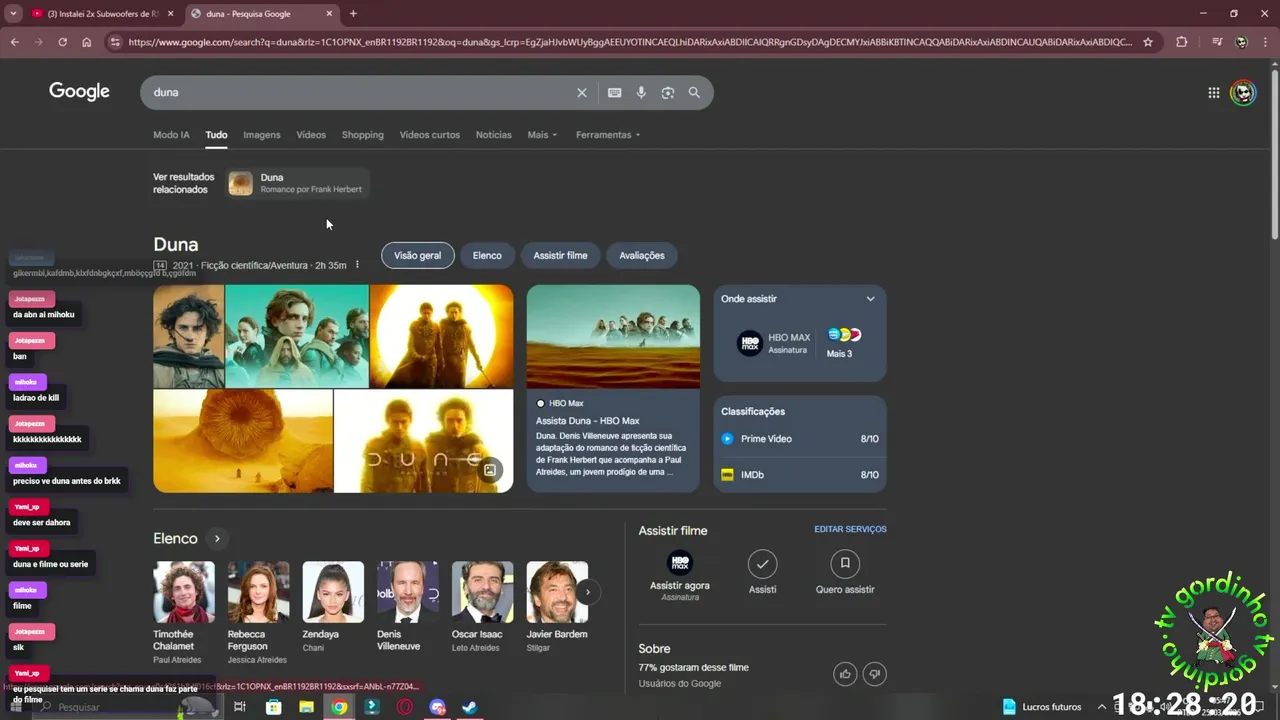This screenshot has height=720, width=1280.
Task: Start voice search with the microphone icon
Action: coord(641,93)
